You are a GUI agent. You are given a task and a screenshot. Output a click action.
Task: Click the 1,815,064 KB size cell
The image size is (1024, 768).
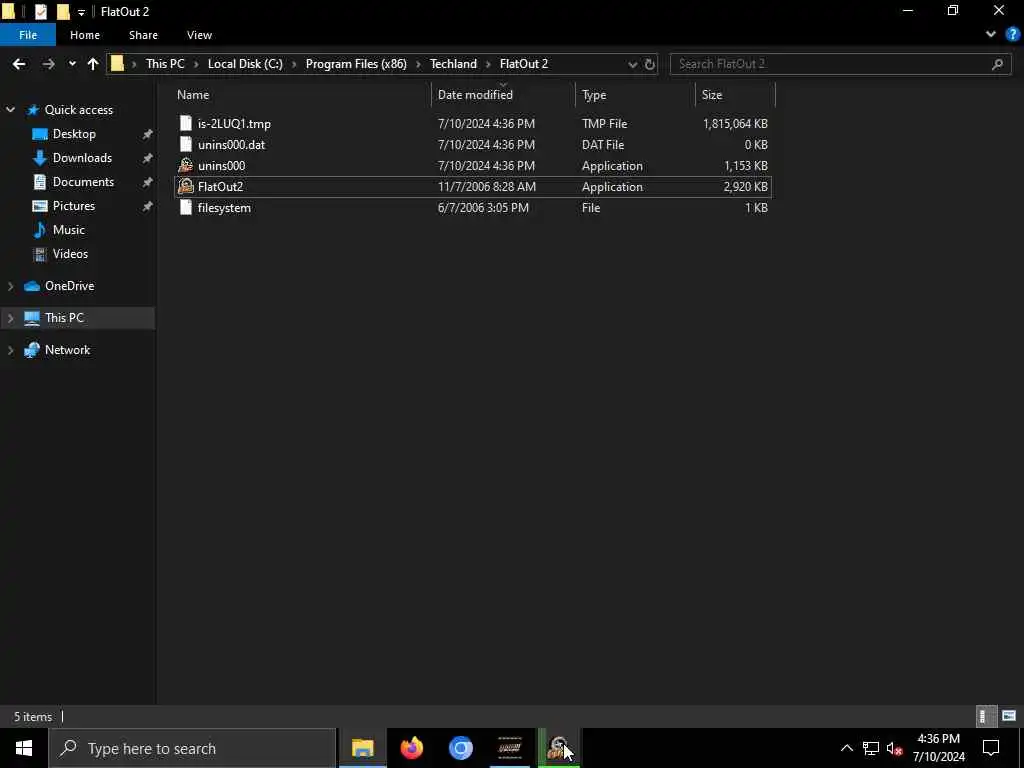tap(735, 123)
